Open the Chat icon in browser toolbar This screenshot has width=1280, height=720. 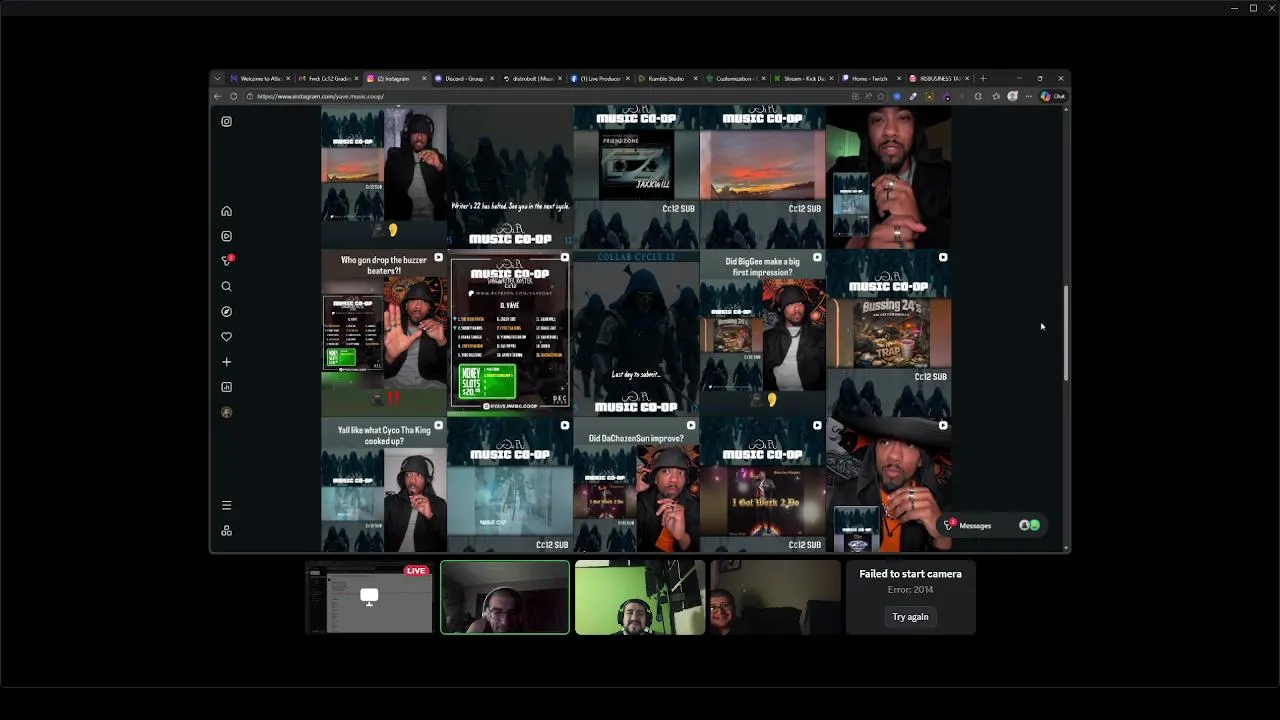1053,96
